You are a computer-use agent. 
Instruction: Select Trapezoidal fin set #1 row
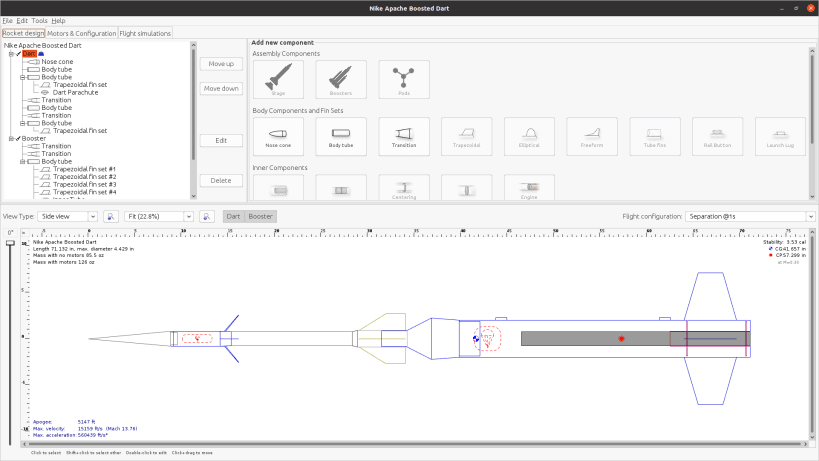(x=84, y=169)
